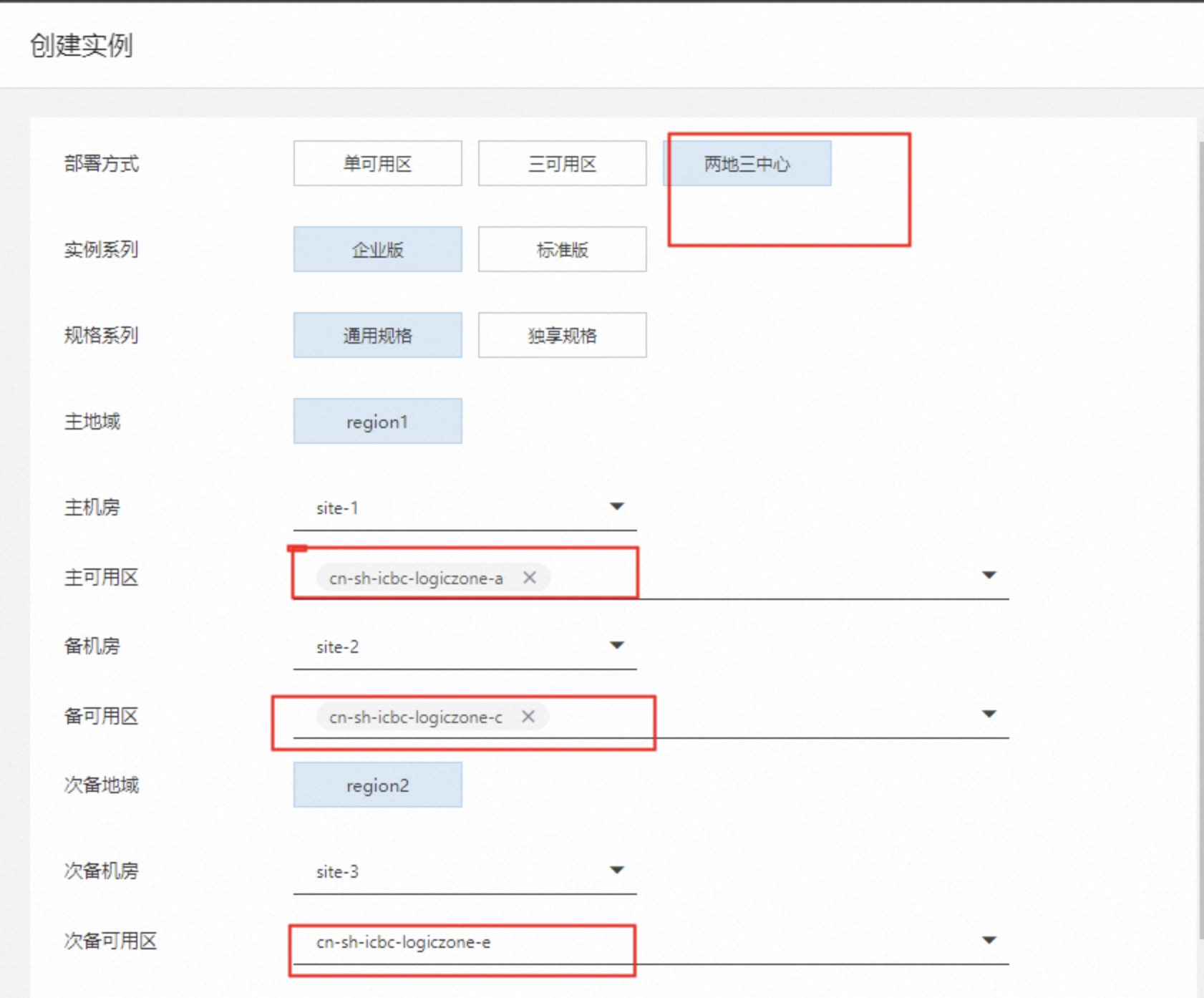The image size is (1204, 998).
Task: Click the 次备地域 field label
Action: coord(102,785)
